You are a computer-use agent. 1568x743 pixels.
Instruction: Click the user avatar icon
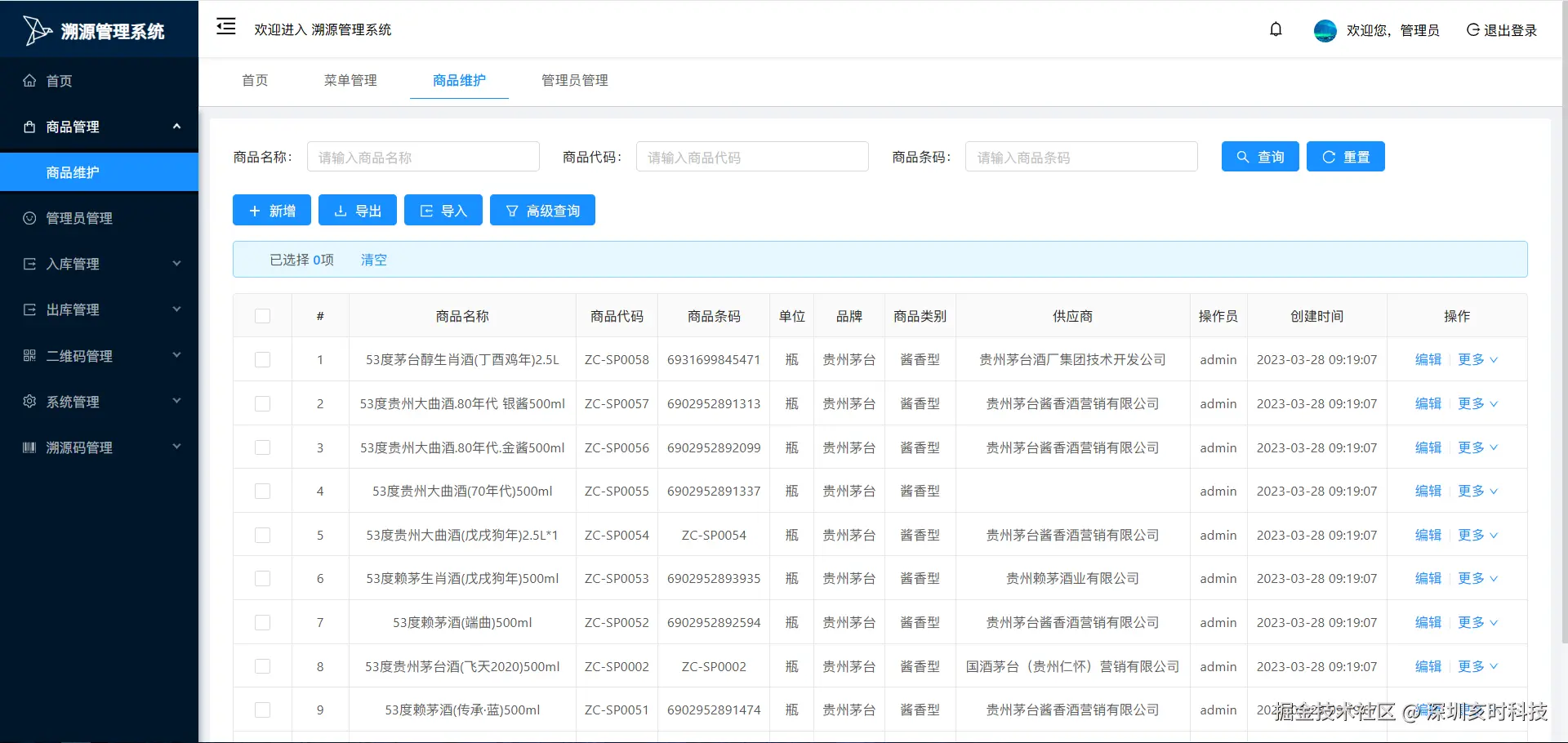tap(1325, 30)
